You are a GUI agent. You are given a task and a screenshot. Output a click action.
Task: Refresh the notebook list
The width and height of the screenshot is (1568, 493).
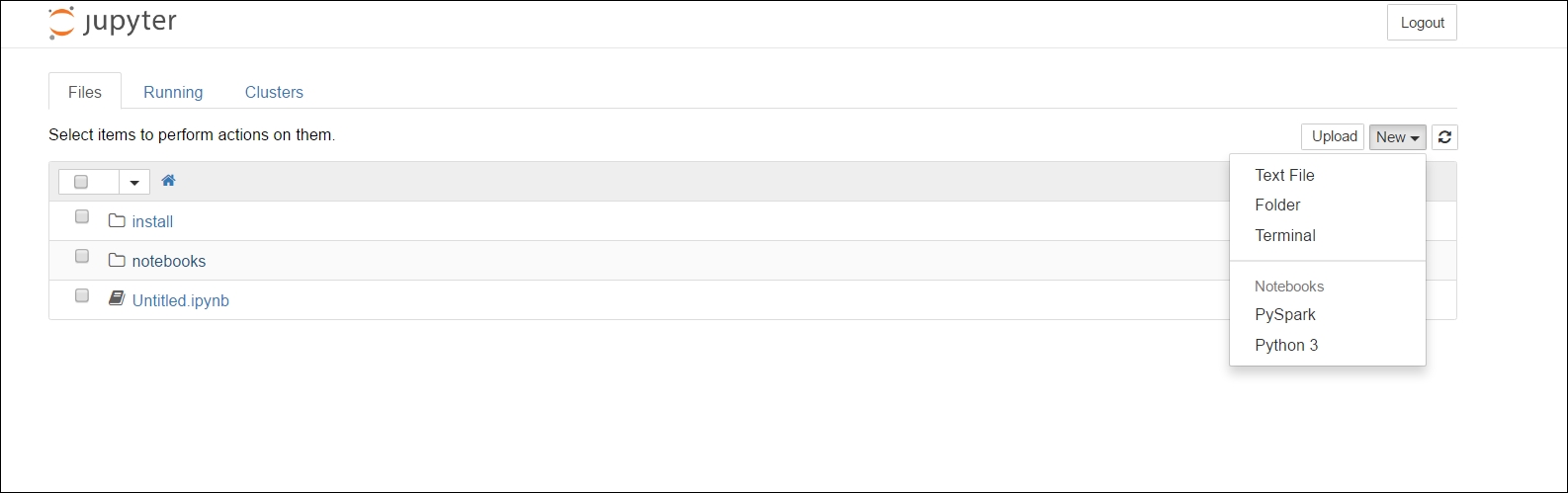(1444, 137)
